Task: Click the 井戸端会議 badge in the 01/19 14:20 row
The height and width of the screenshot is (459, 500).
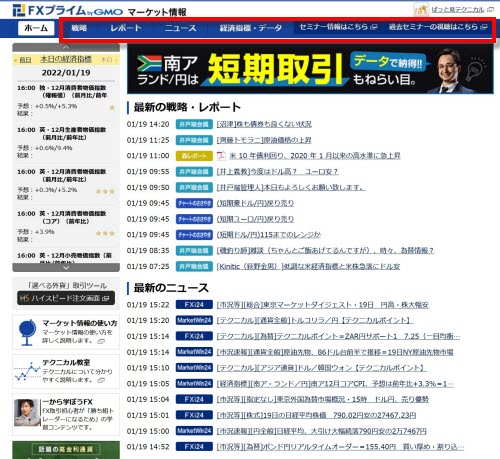Action: 194,124
